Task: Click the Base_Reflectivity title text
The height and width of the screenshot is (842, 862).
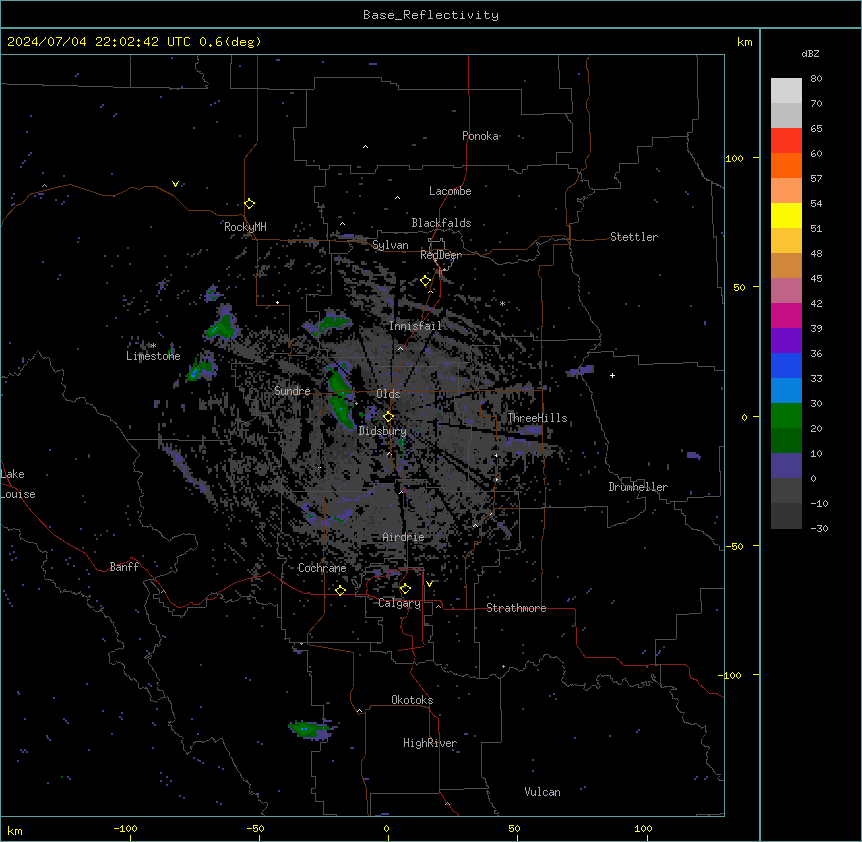Action: click(x=431, y=15)
